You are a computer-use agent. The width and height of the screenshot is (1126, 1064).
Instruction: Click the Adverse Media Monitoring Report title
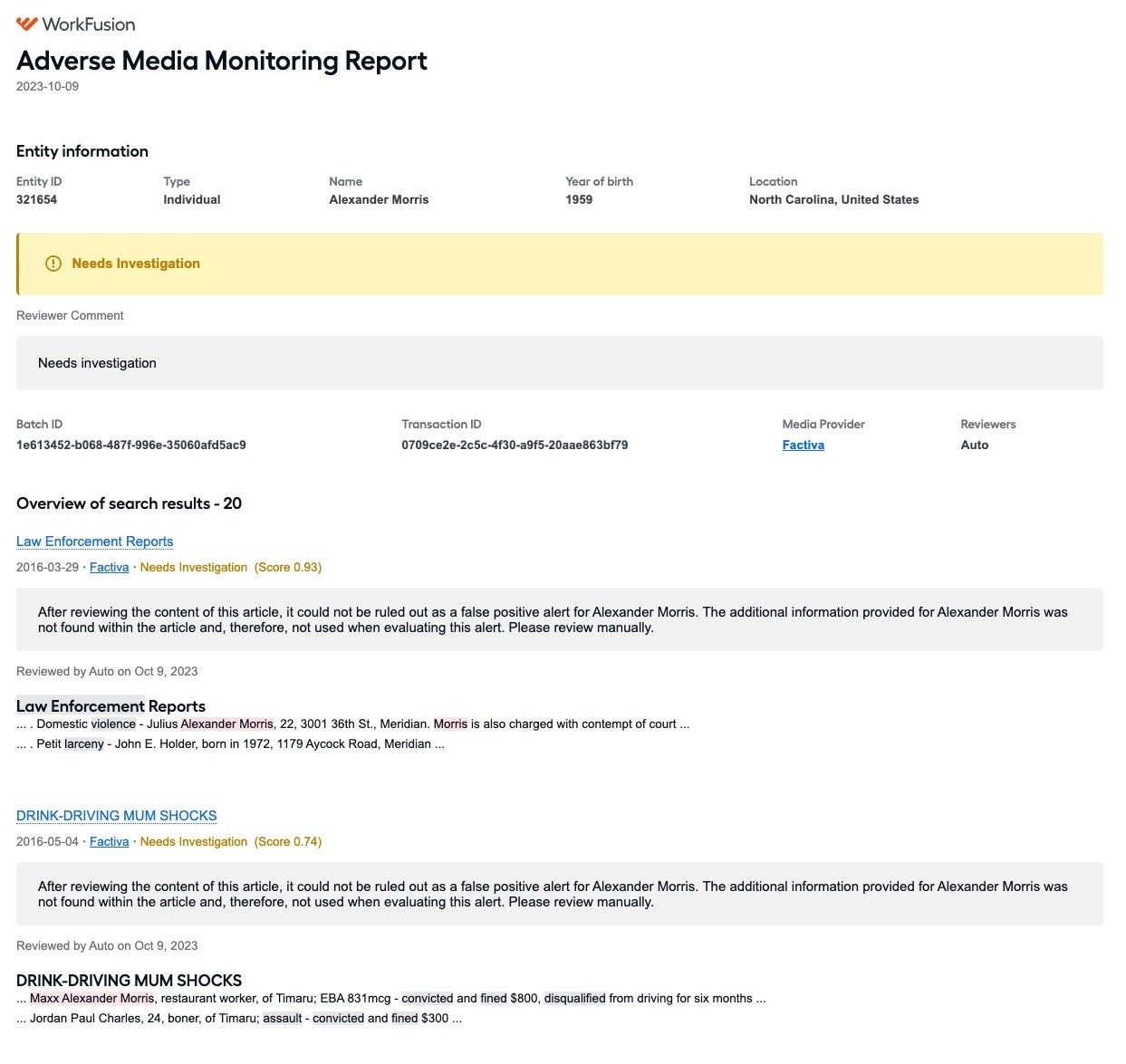pos(222,61)
